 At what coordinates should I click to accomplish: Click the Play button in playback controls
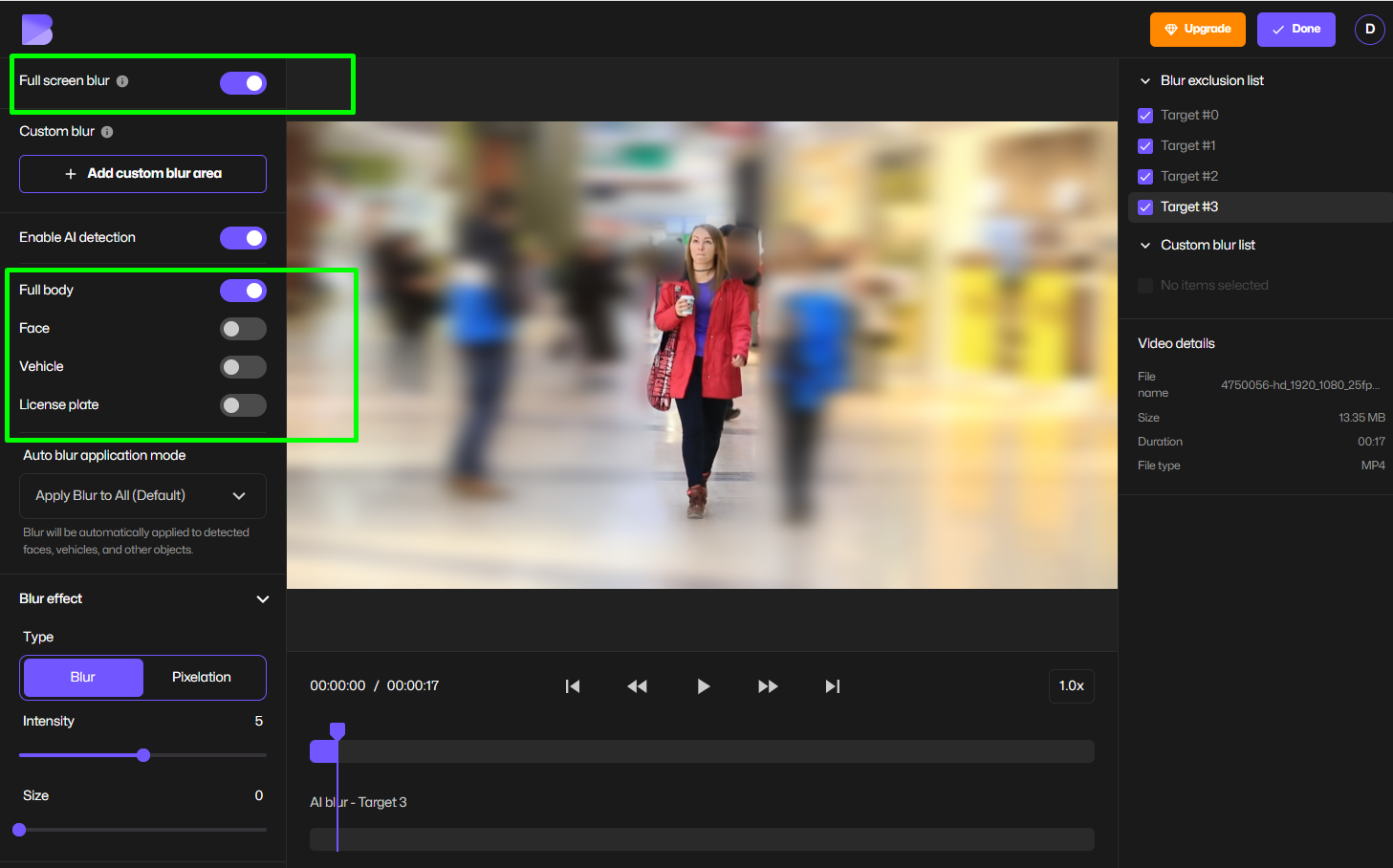point(703,685)
